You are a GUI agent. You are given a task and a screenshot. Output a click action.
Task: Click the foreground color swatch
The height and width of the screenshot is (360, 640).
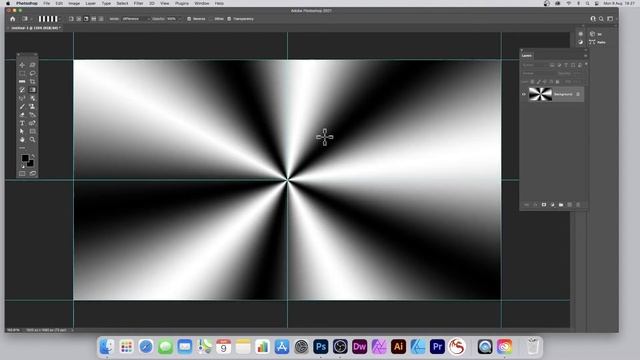[x=25, y=158]
